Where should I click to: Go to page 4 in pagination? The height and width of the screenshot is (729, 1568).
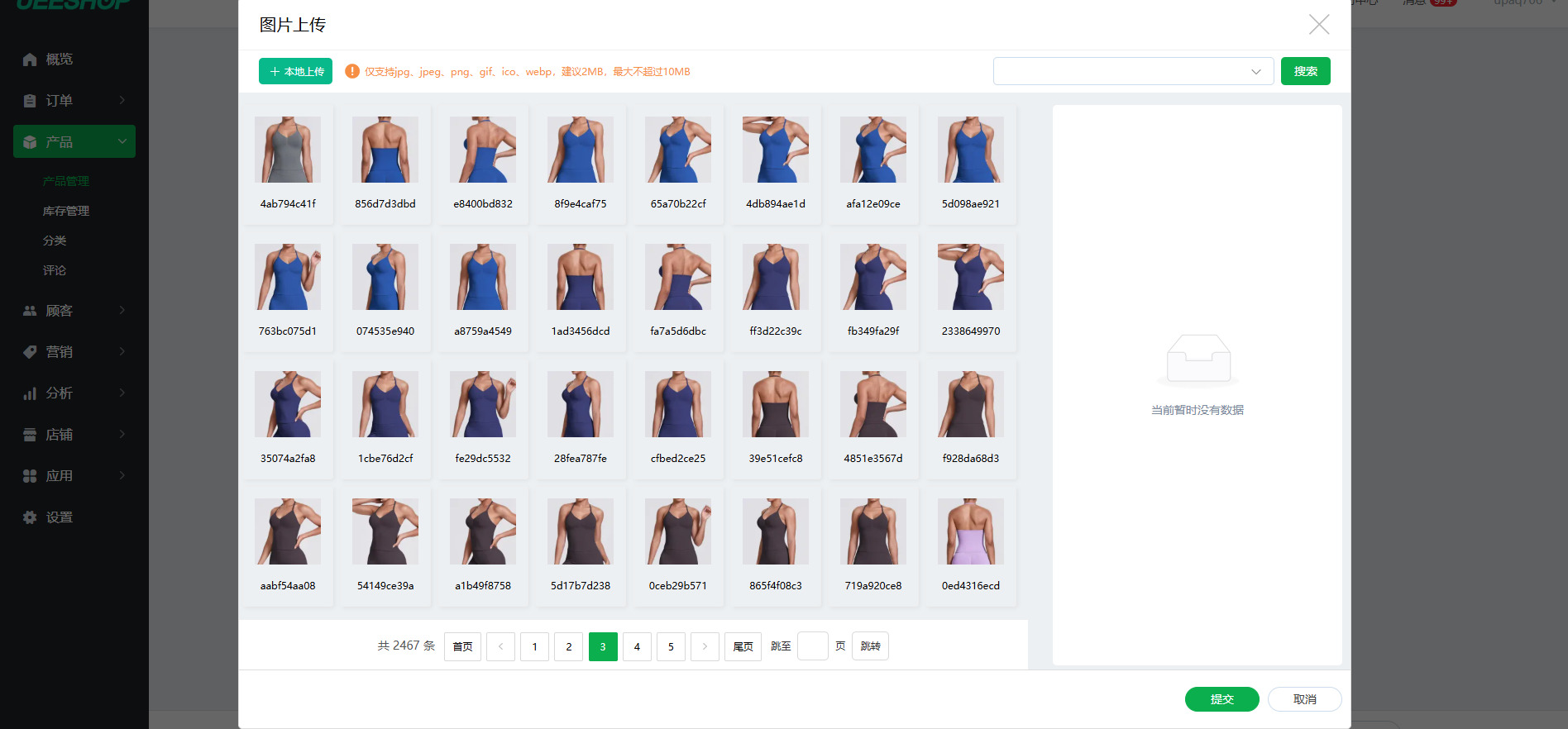coord(637,646)
